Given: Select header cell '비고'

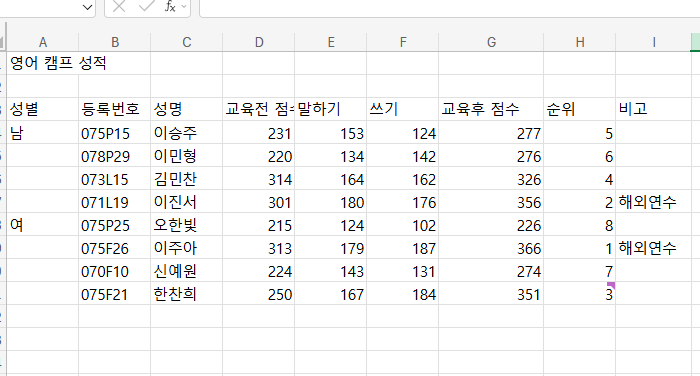Looking at the screenshot, I should coord(654,109).
